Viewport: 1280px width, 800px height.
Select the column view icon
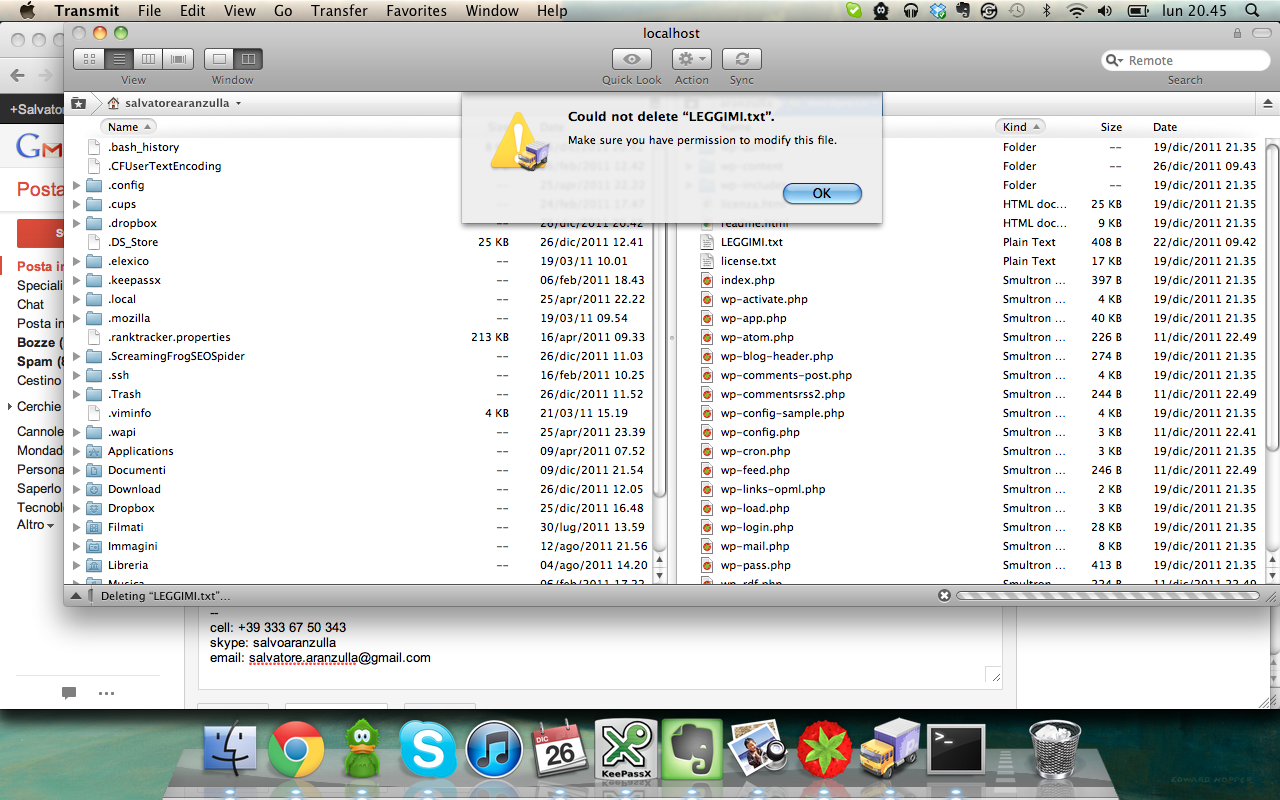tap(148, 59)
